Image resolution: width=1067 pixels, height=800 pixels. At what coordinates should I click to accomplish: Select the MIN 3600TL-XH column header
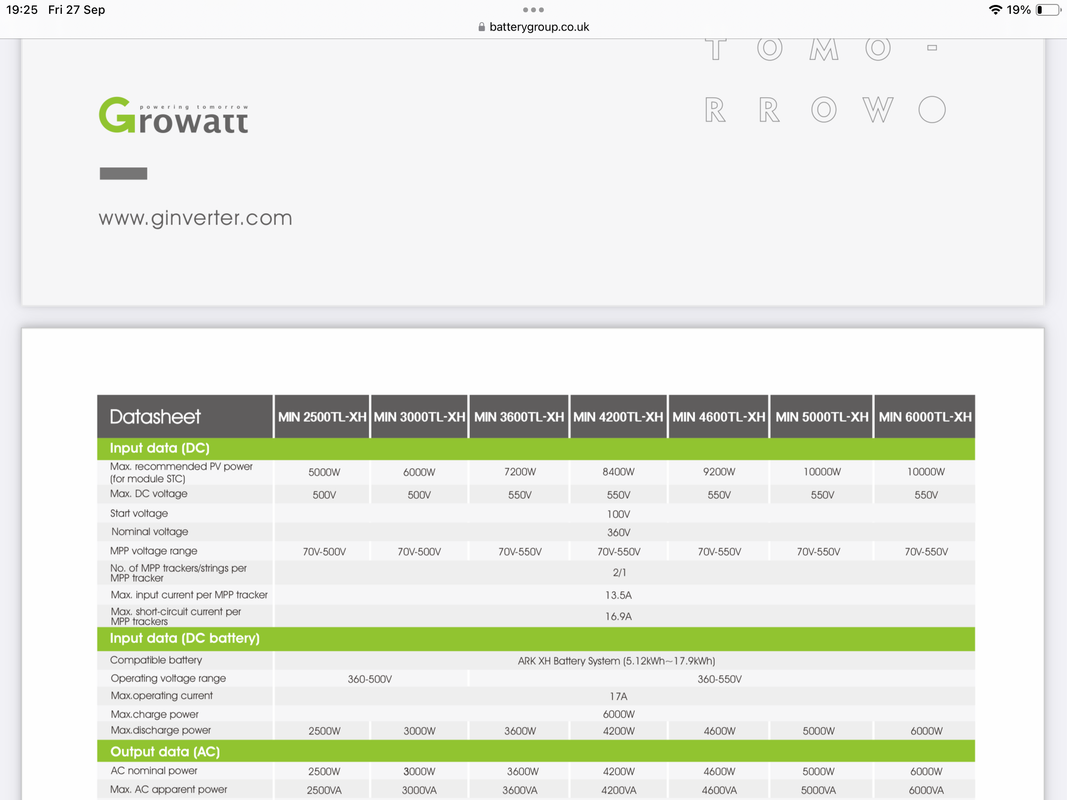pyautogui.click(x=519, y=417)
